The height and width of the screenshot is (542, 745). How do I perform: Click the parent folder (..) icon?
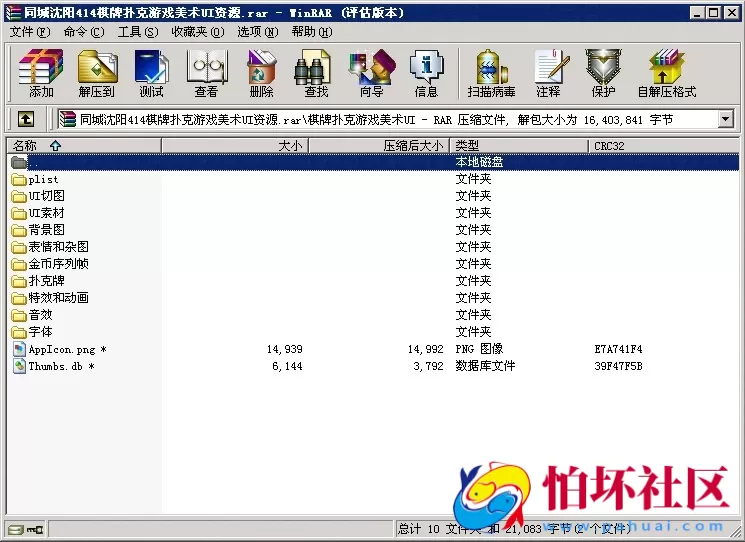pos(19,162)
